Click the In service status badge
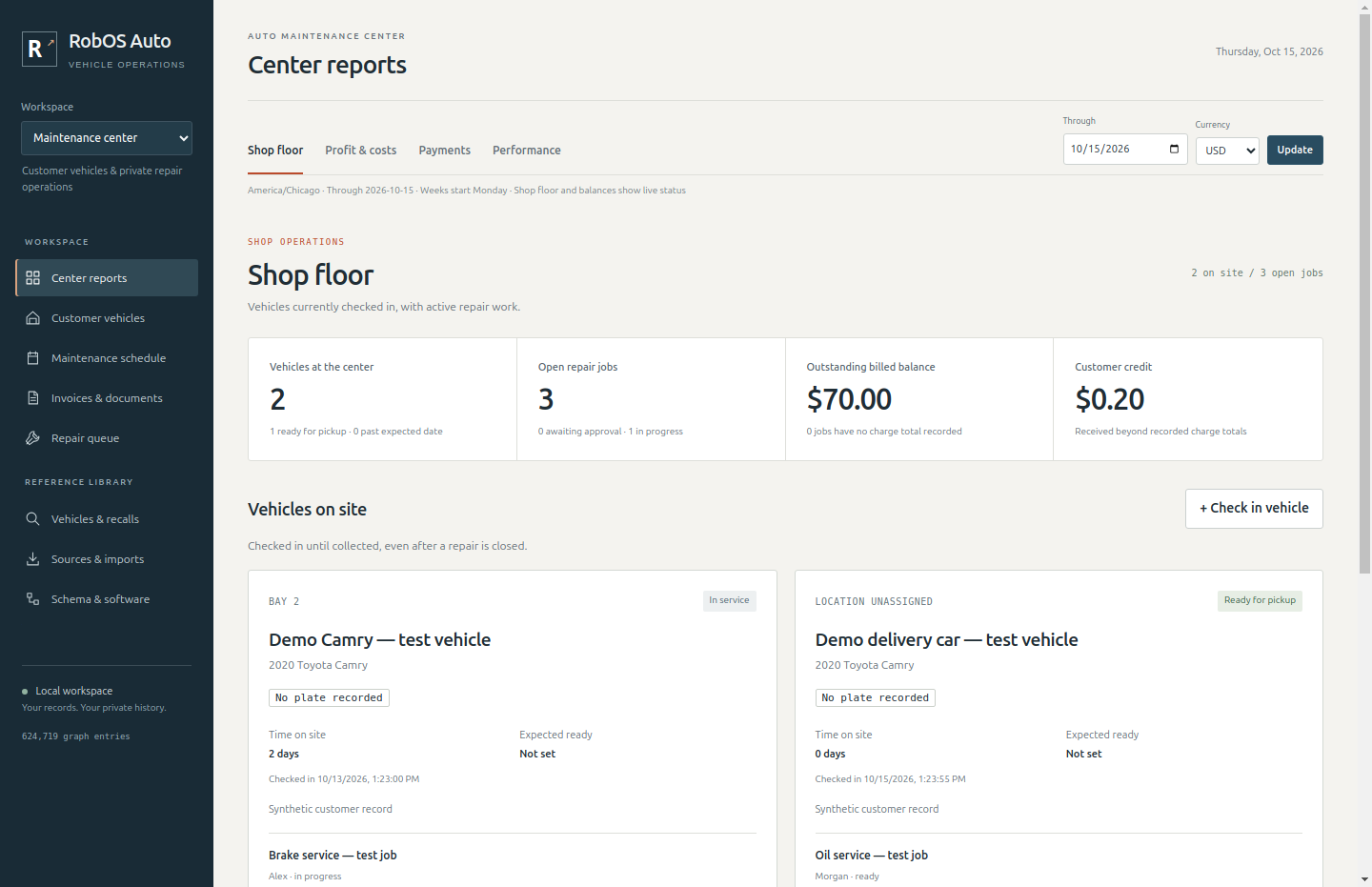This screenshot has height=887, width=1372. tap(729, 600)
